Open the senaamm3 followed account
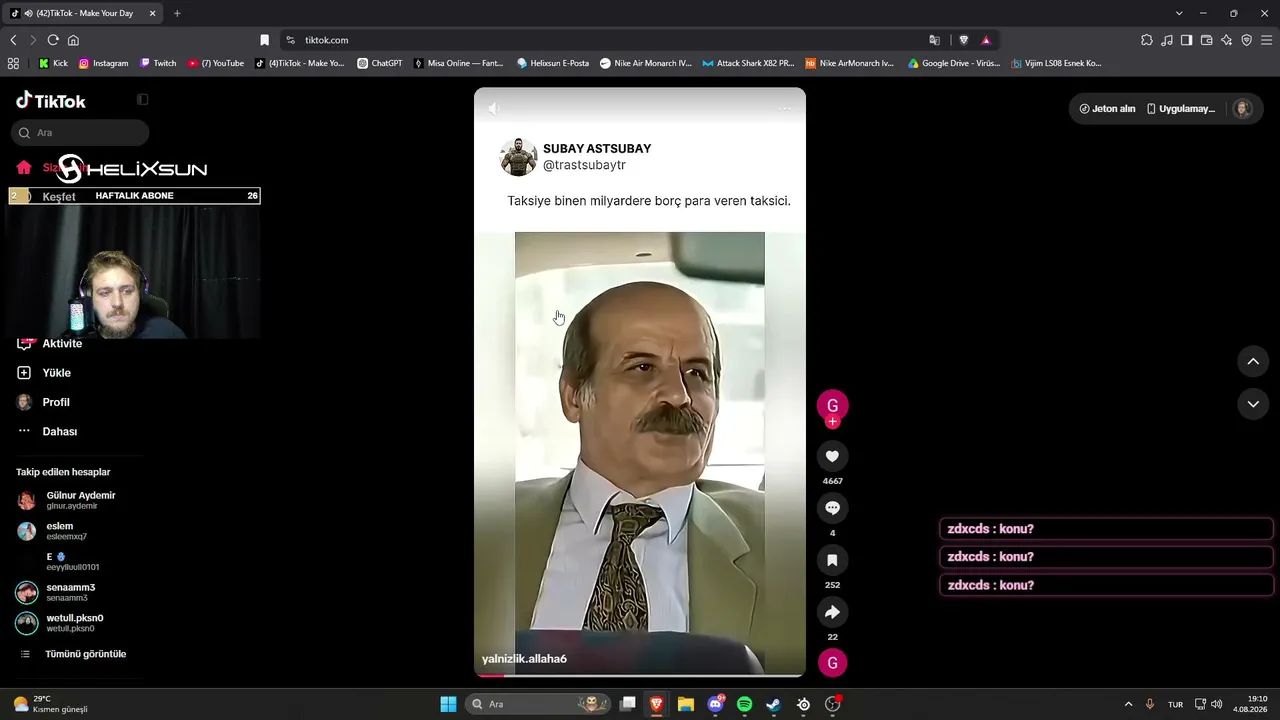Image resolution: width=1280 pixels, height=720 pixels. [70, 592]
